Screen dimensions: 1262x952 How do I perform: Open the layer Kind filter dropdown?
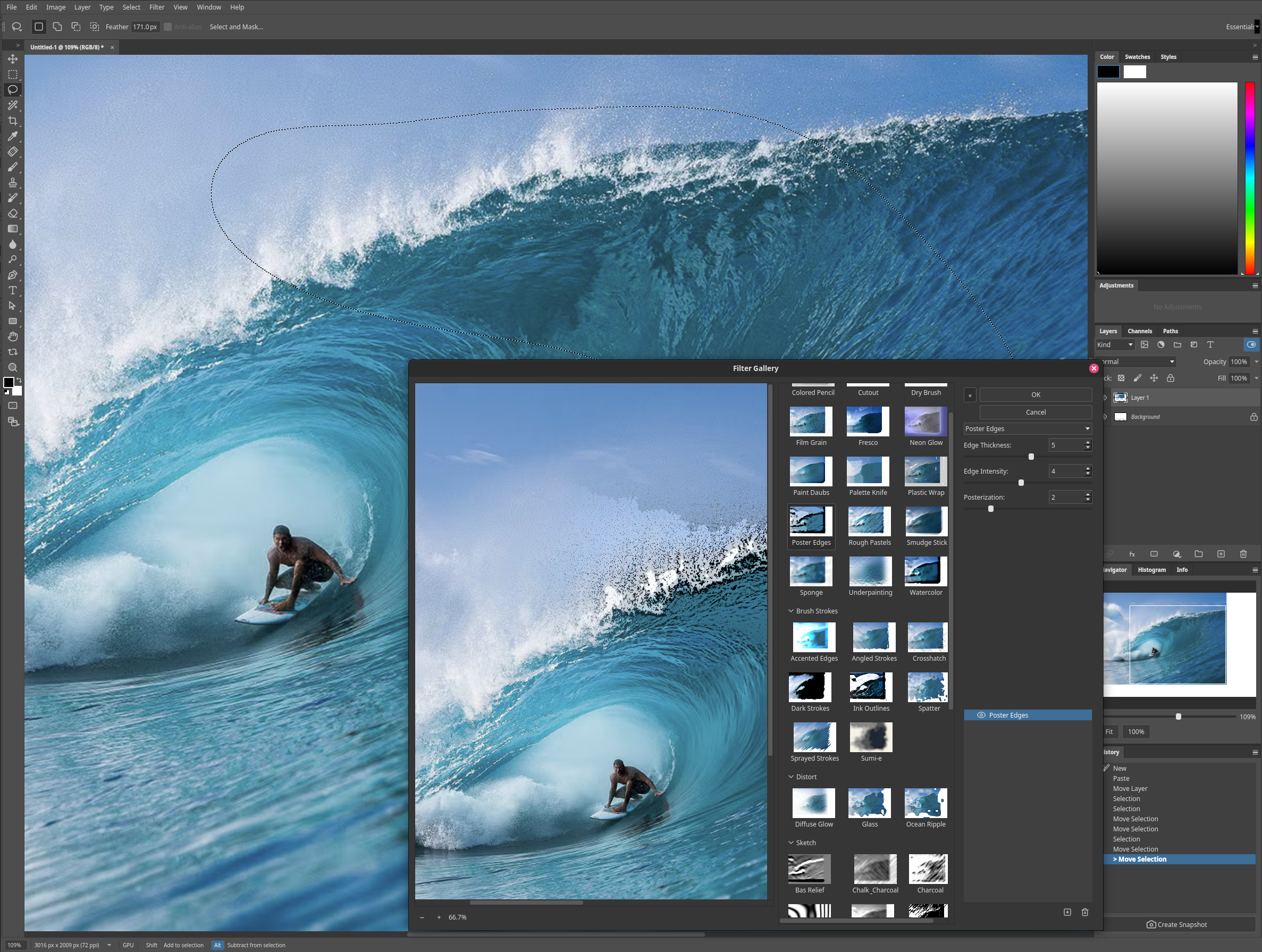pyautogui.click(x=1115, y=344)
